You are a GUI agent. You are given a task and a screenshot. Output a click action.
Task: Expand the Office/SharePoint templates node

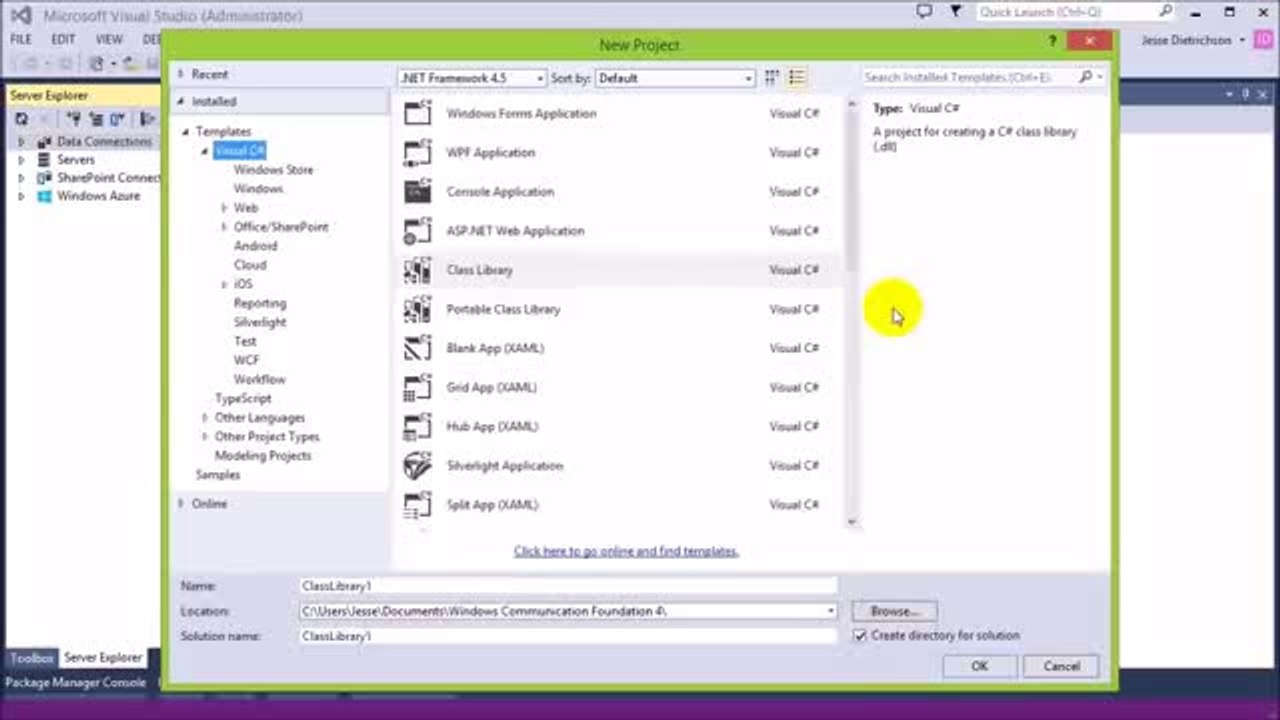[x=224, y=227]
